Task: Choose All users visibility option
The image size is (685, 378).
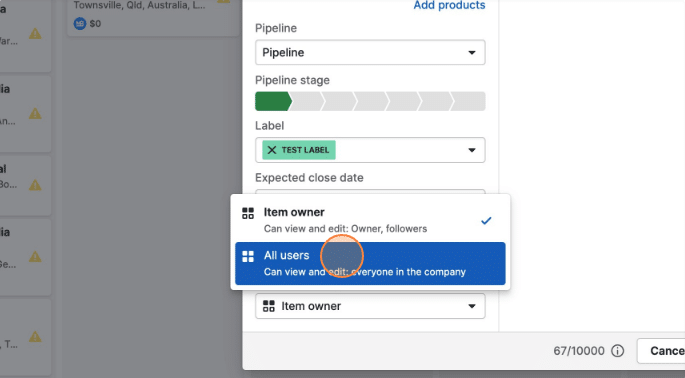Action: pos(370,264)
